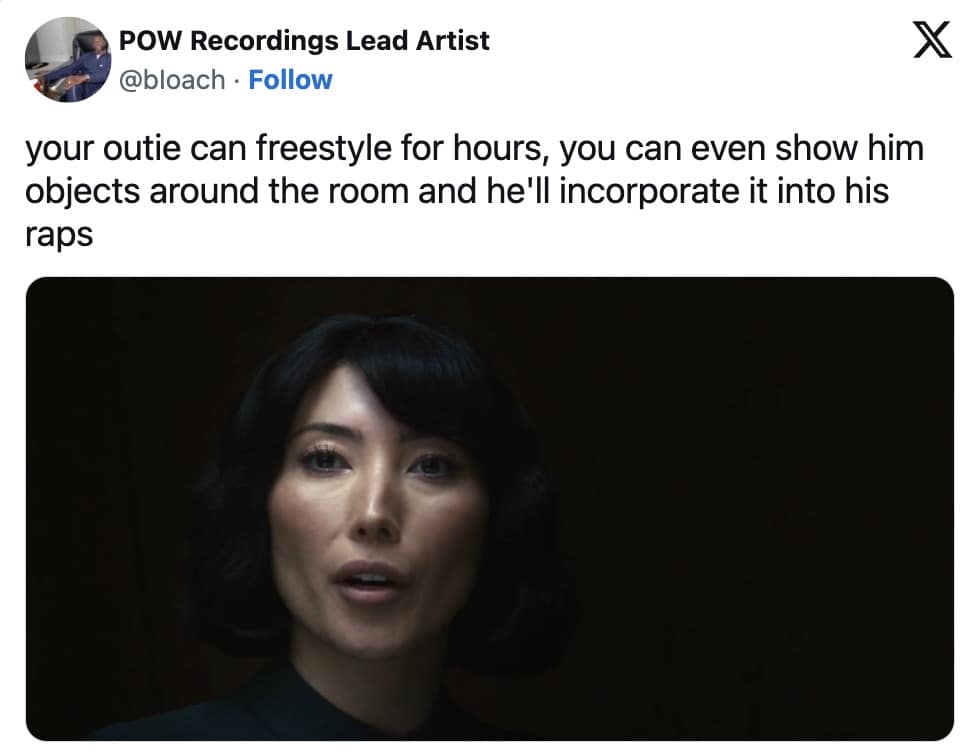Viewport: 974px width, 752px height.
Task: Follow the @bloach account
Action: (290, 79)
